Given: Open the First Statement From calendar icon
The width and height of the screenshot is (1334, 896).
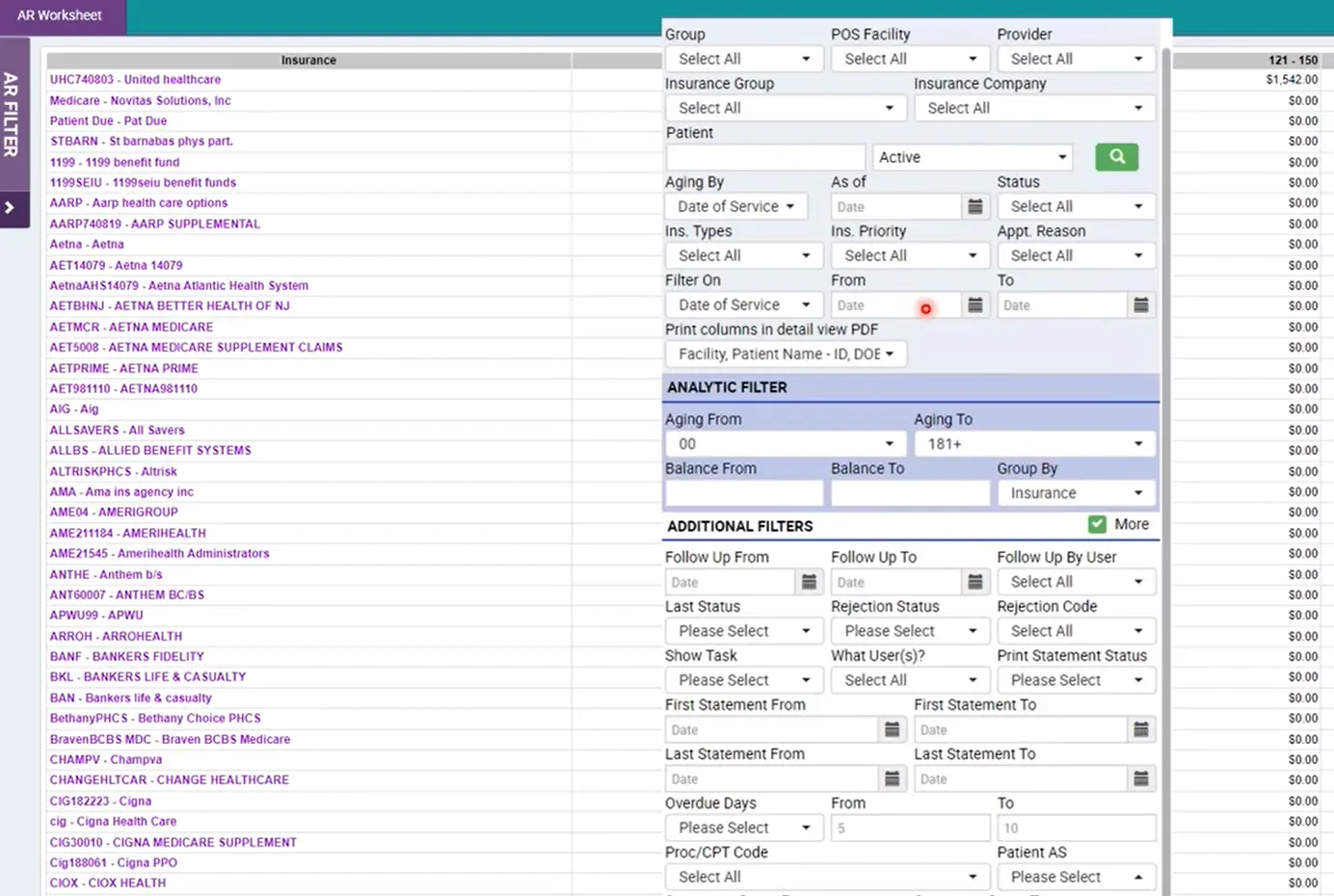Looking at the screenshot, I should coord(893,729).
